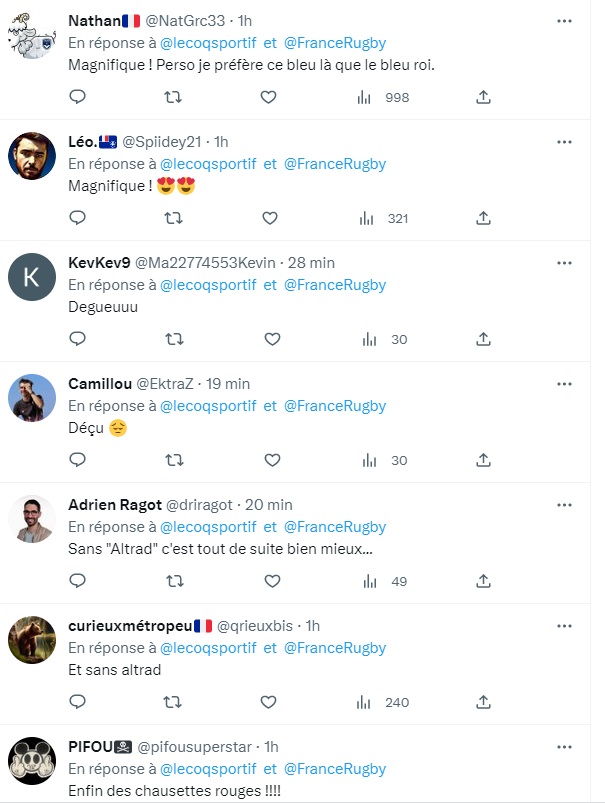View stats showing 321 views on Léo.'s tweet
Screen dimensions: 605x803
384,218
